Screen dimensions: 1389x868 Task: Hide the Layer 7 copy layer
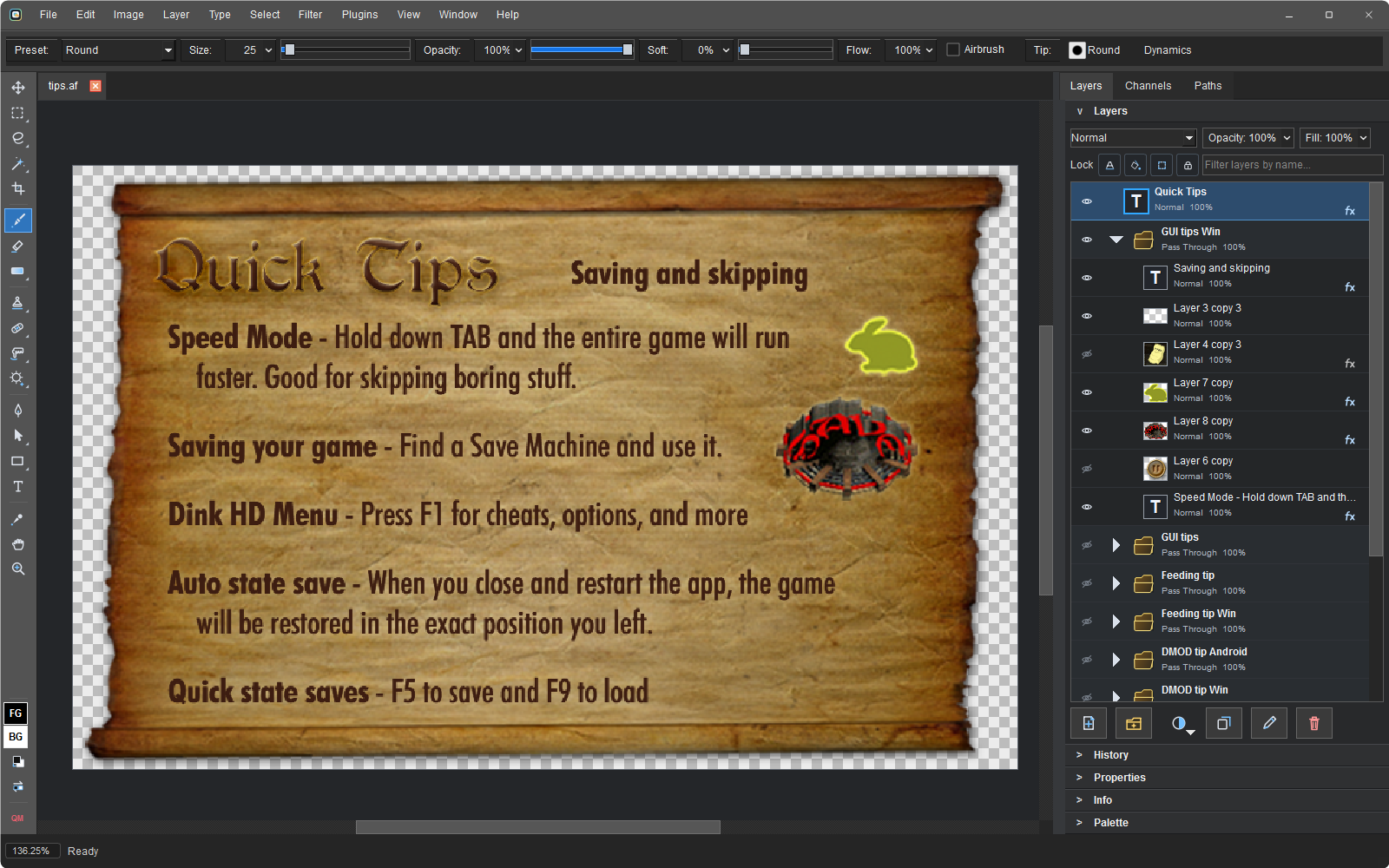click(1087, 392)
